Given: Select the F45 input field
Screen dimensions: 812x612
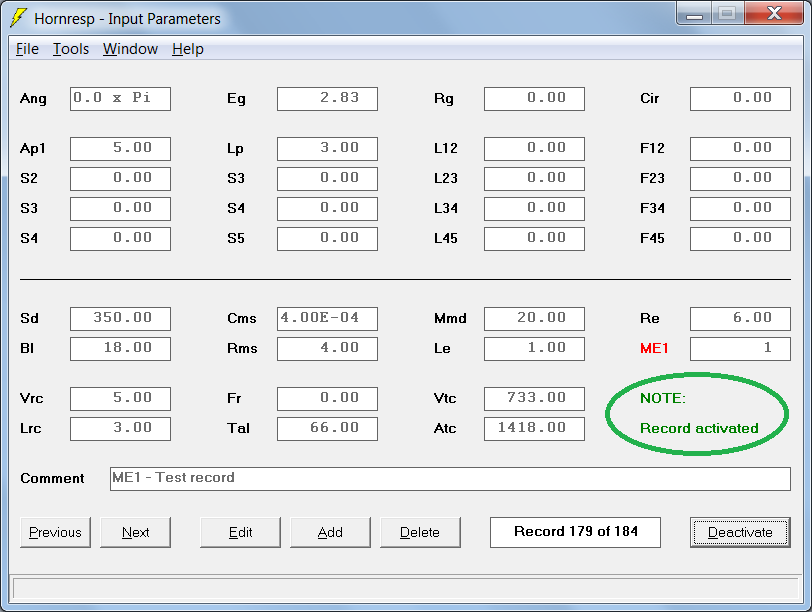Looking at the screenshot, I should [741, 239].
